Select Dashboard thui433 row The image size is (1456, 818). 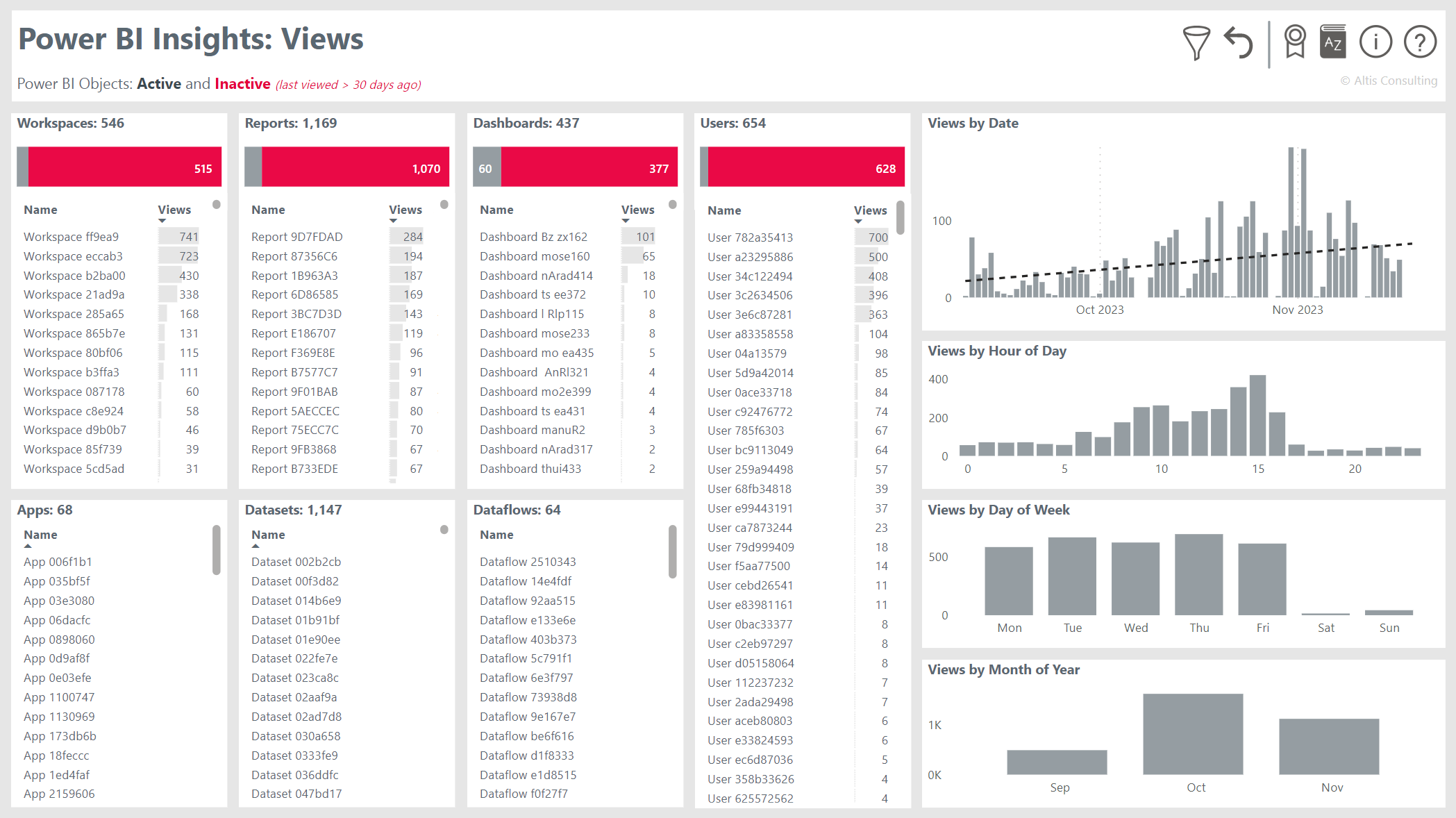(567, 469)
